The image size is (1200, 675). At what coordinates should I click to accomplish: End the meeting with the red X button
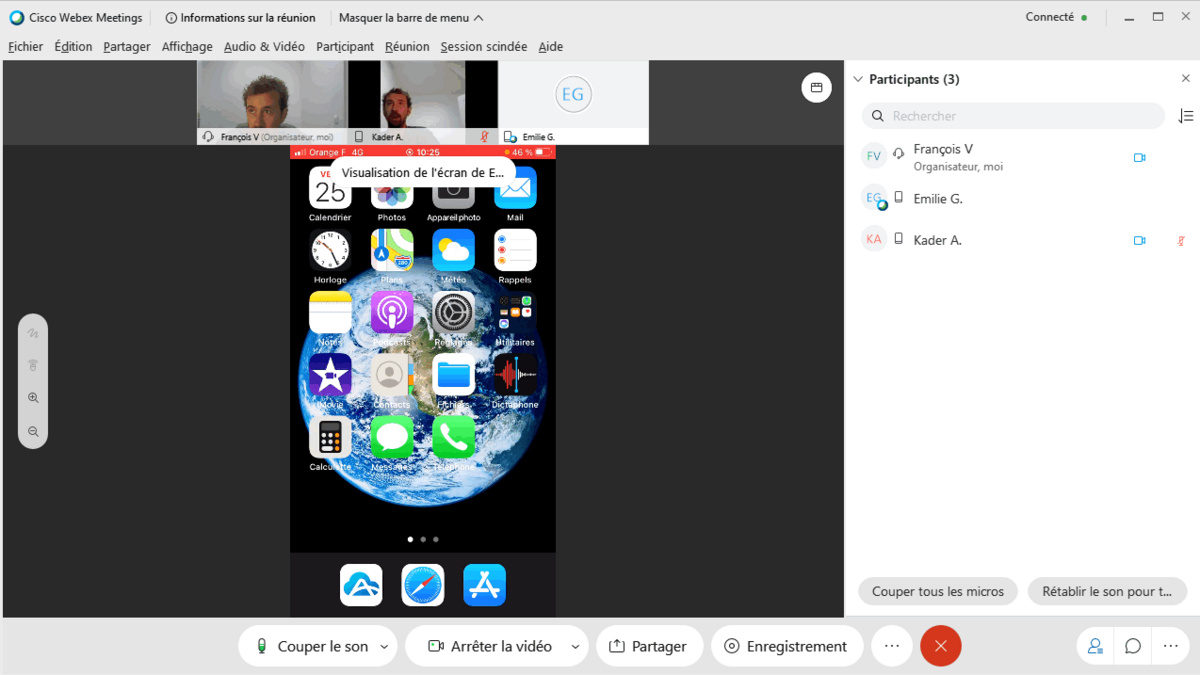click(x=941, y=646)
